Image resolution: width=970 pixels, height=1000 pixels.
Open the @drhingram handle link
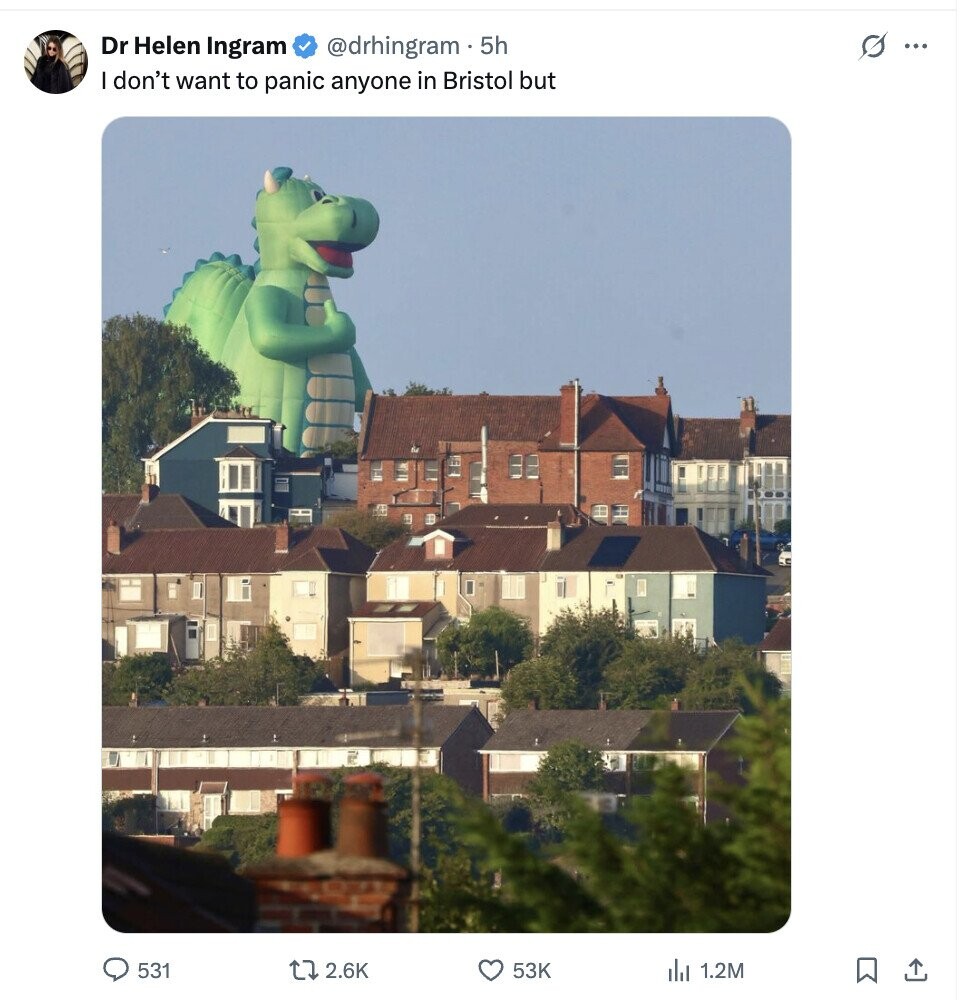393,46
